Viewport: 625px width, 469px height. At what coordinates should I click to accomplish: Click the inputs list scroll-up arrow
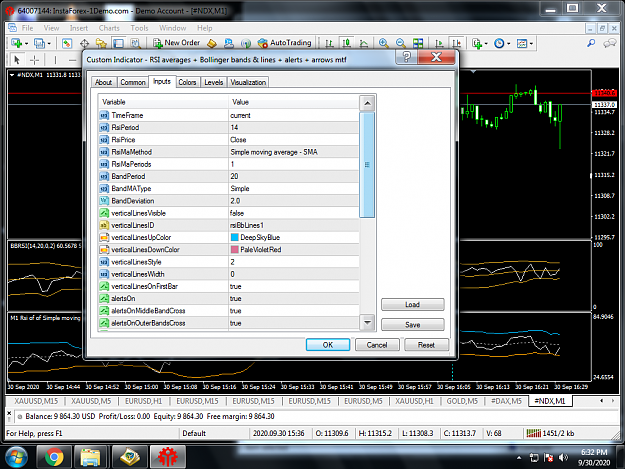point(367,104)
